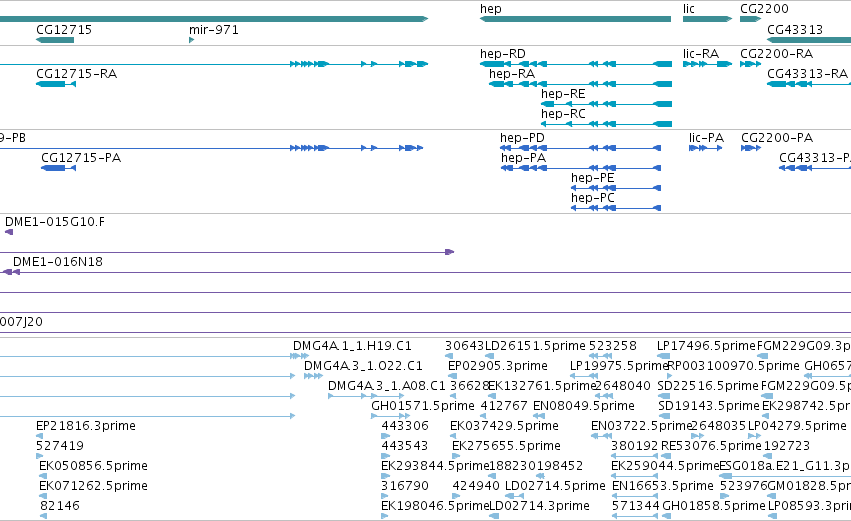This screenshot has width=851, height=521.
Task: Open EST LP19975.5prime
Action: [619, 366]
